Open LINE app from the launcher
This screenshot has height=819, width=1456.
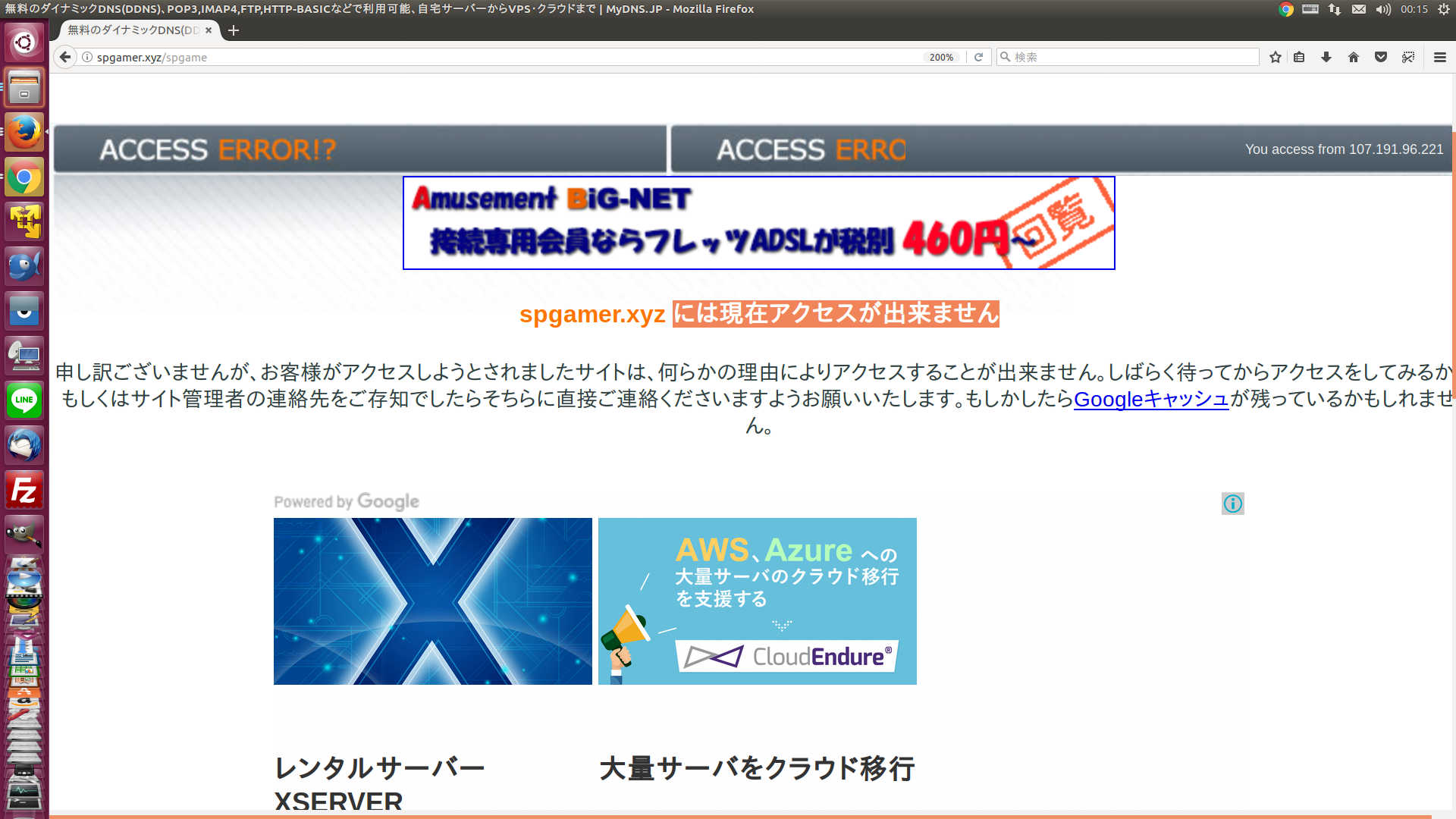[24, 400]
